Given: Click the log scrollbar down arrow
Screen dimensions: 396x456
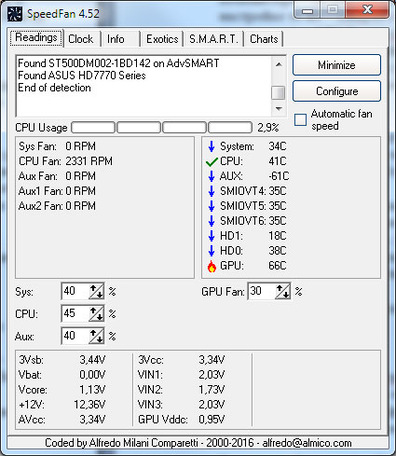Looking at the screenshot, I should [279, 109].
